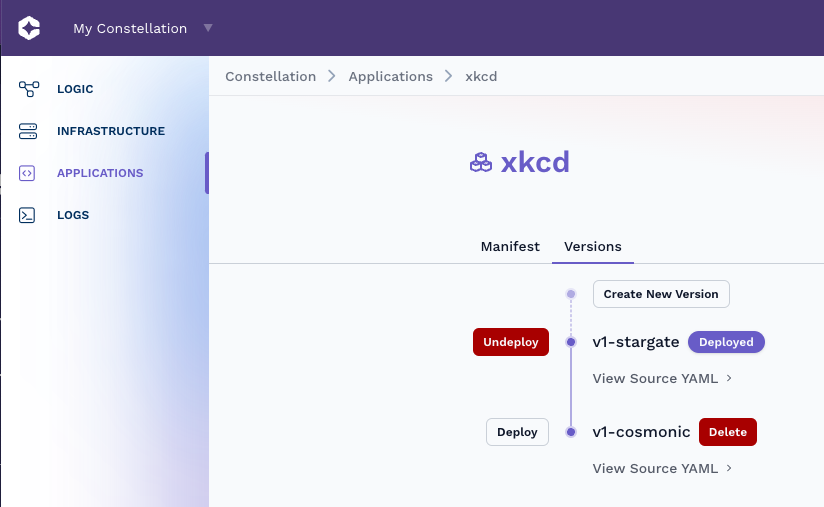View Source YAML for v1-stargate
The height and width of the screenshot is (507, 824).
(x=655, y=378)
